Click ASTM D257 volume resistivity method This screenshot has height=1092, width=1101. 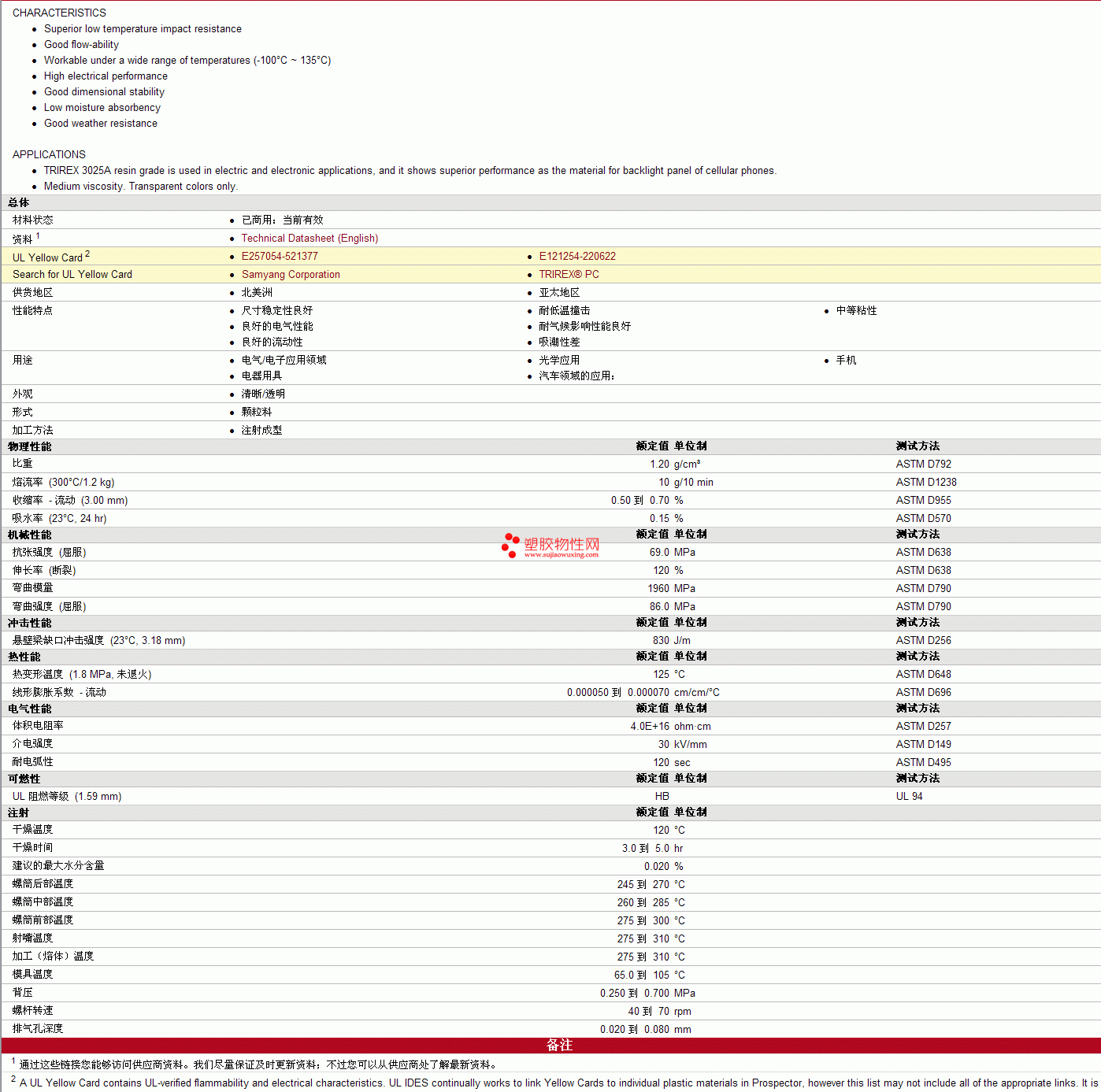pos(924,727)
